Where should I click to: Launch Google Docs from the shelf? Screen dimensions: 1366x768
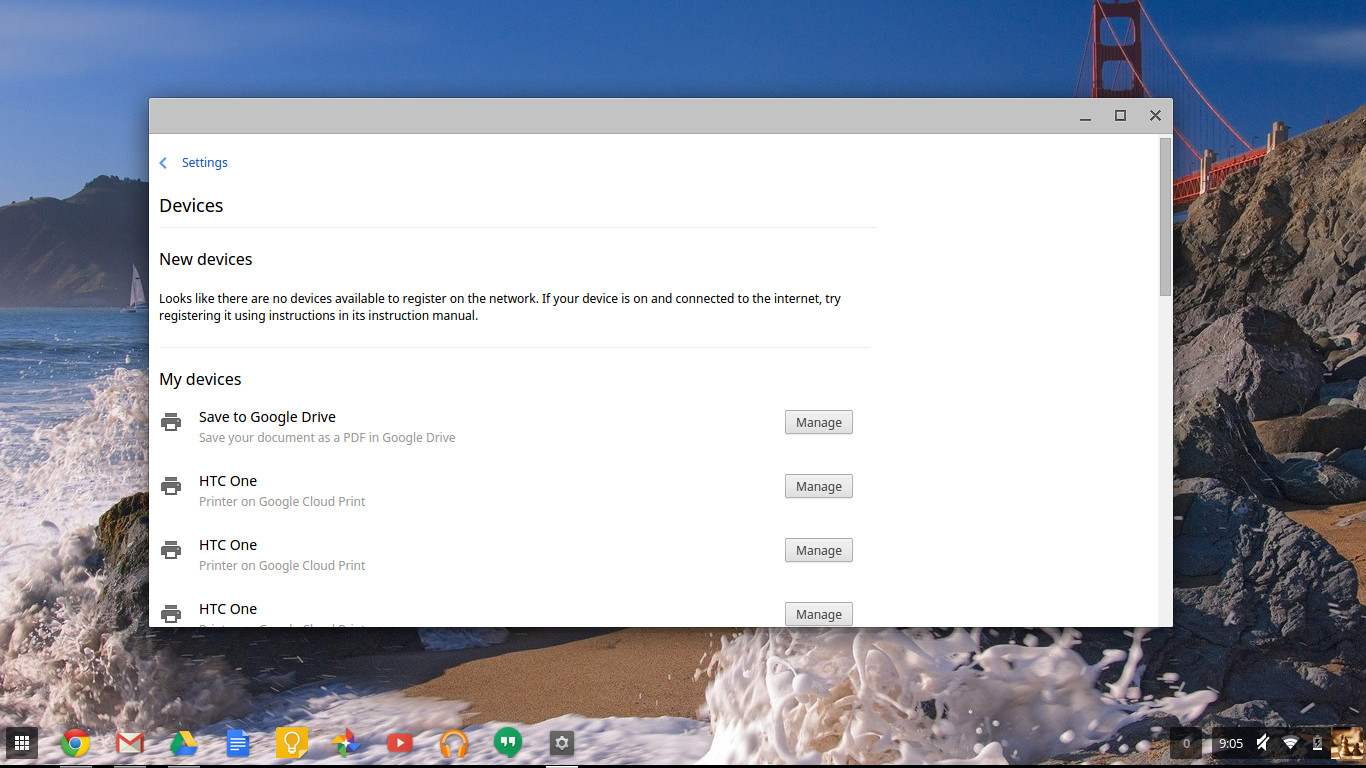(237, 743)
